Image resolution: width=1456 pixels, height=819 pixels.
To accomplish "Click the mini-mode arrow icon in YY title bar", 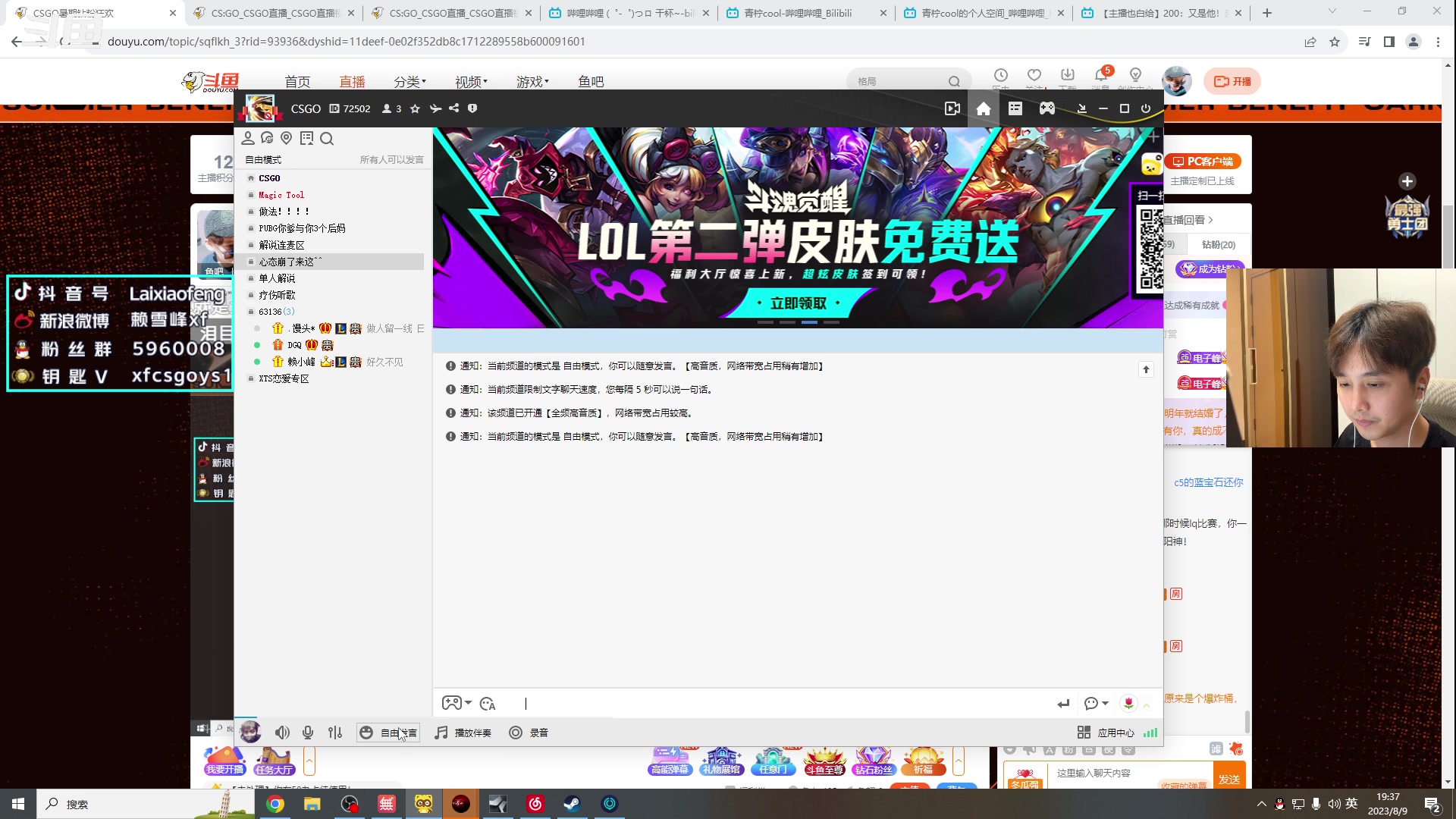I will pos(1082,108).
